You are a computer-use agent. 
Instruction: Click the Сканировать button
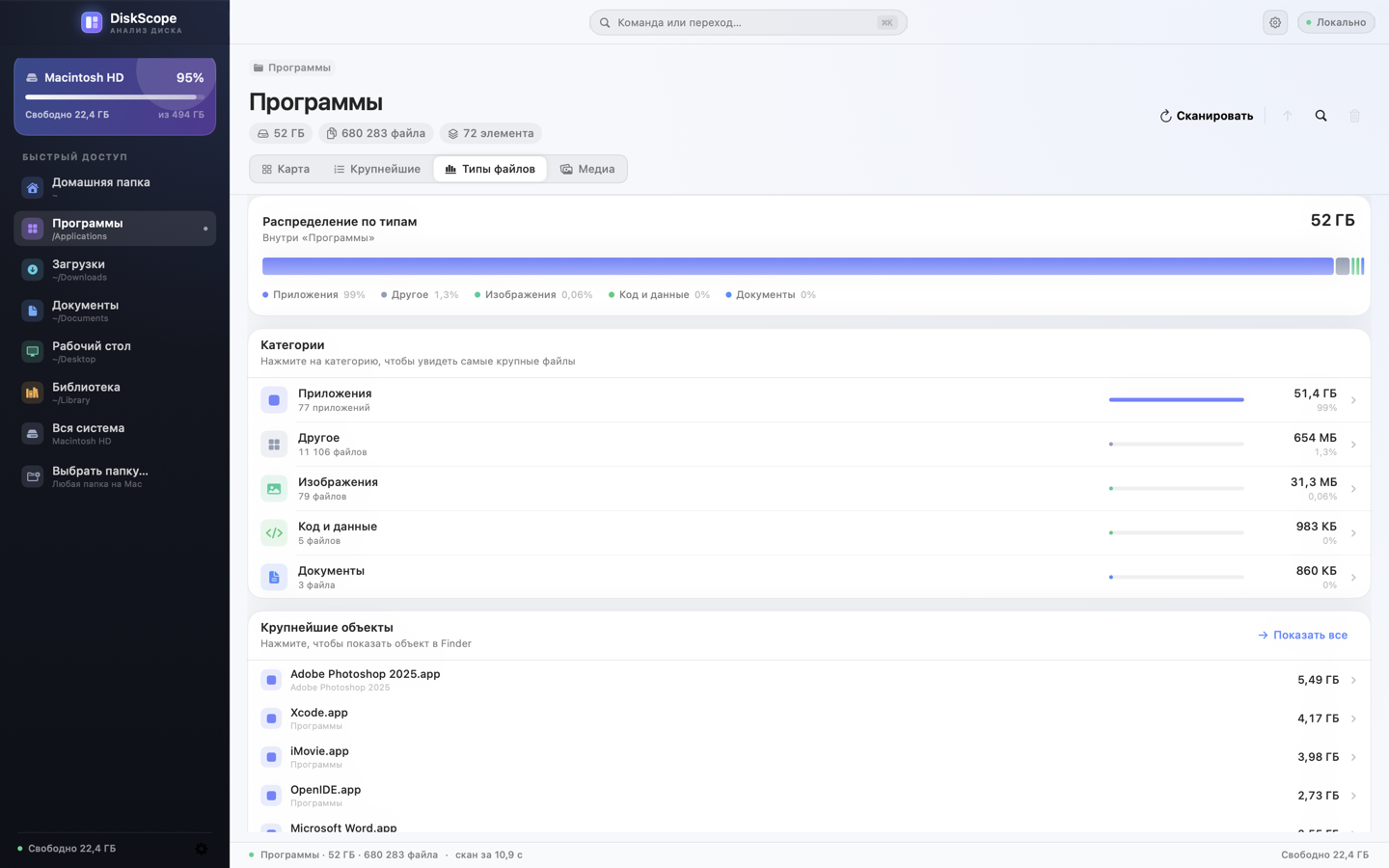pos(1206,116)
